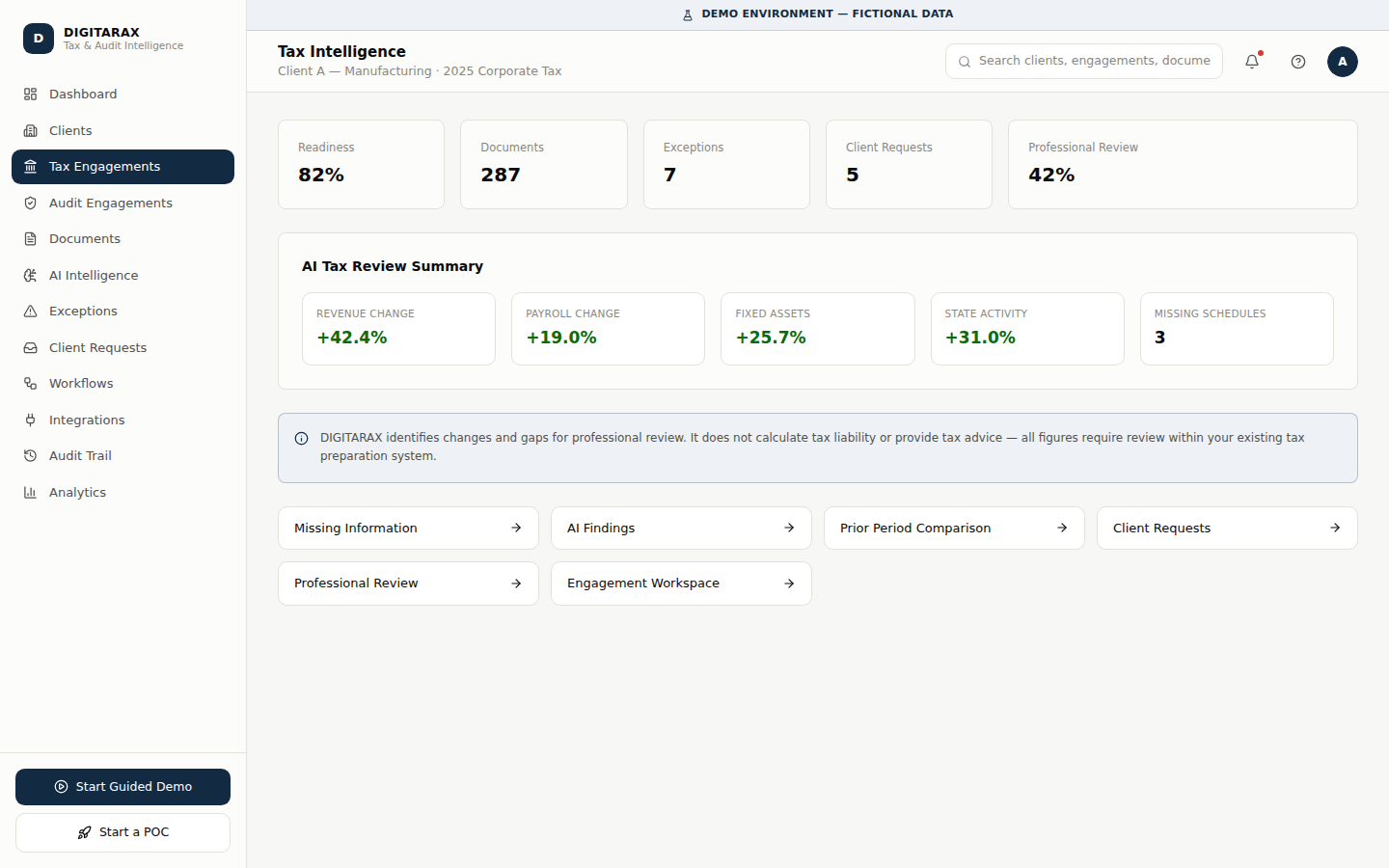
Task: Click the search magnifier icon
Action: point(965,62)
